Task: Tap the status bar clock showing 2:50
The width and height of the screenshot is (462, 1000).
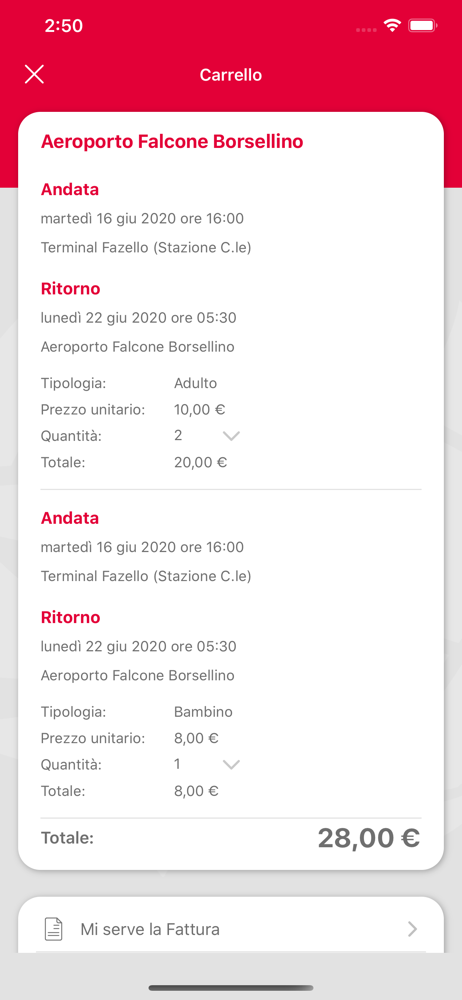Action: pyautogui.click(x=64, y=26)
